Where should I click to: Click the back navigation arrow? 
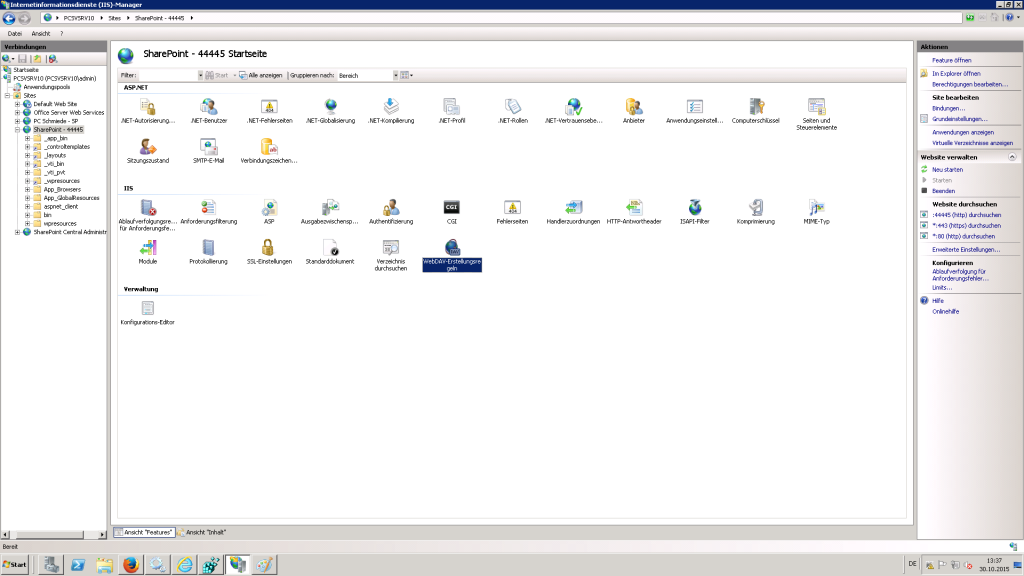point(9,18)
